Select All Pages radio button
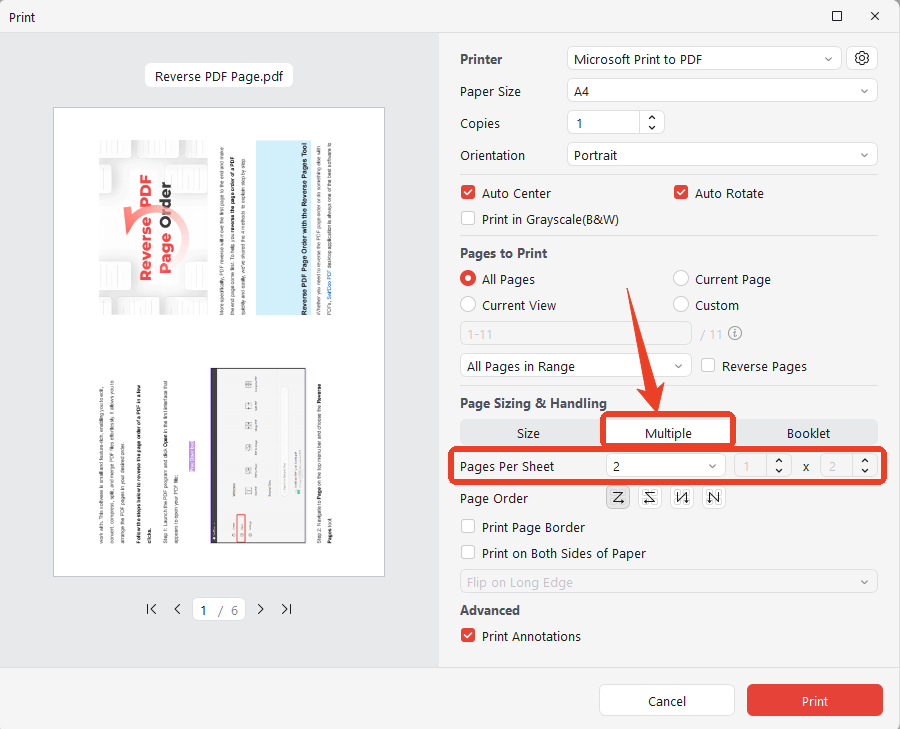The image size is (900, 729). click(468, 278)
